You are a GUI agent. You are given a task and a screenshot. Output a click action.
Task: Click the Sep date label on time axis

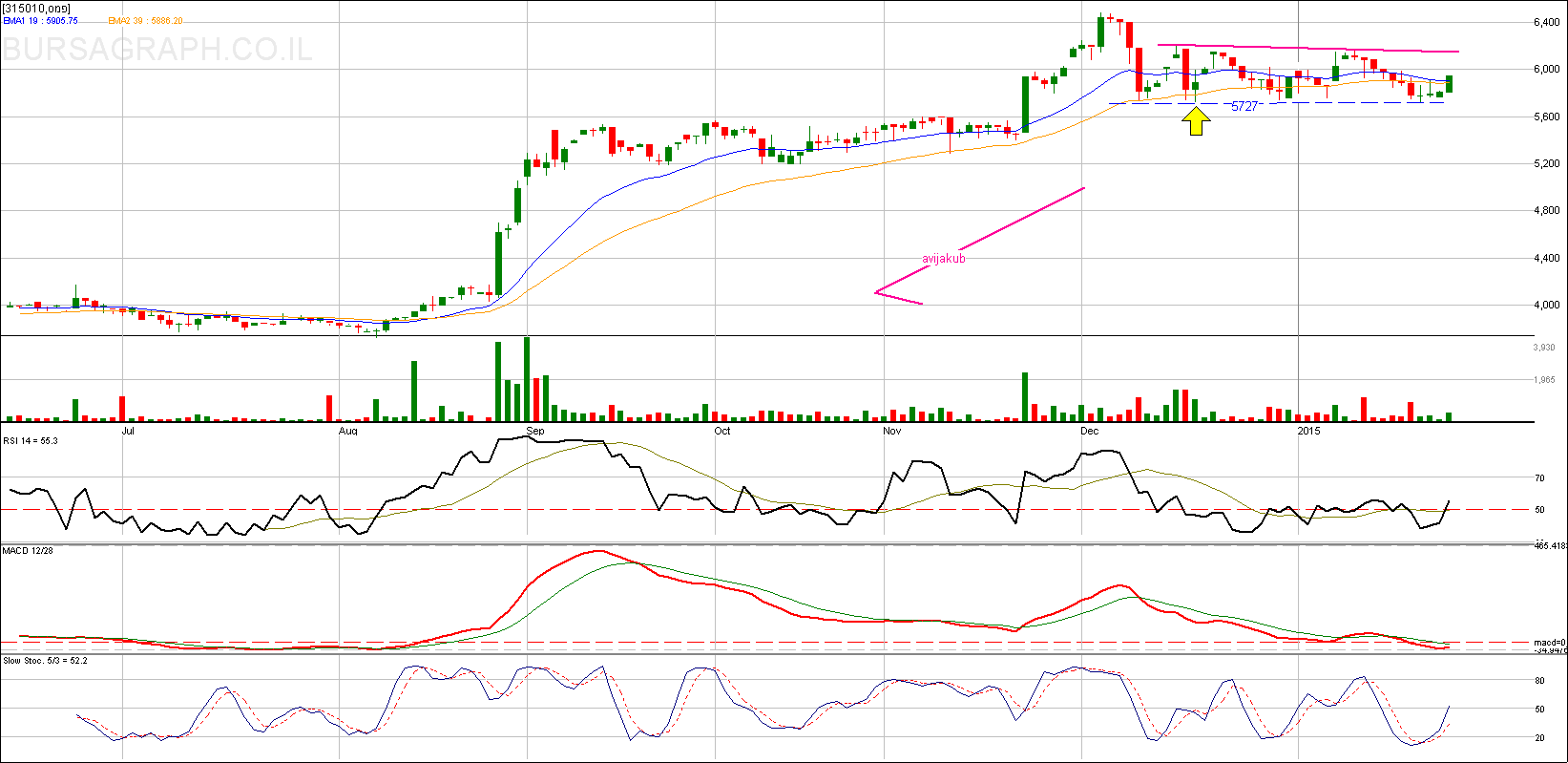point(535,432)
